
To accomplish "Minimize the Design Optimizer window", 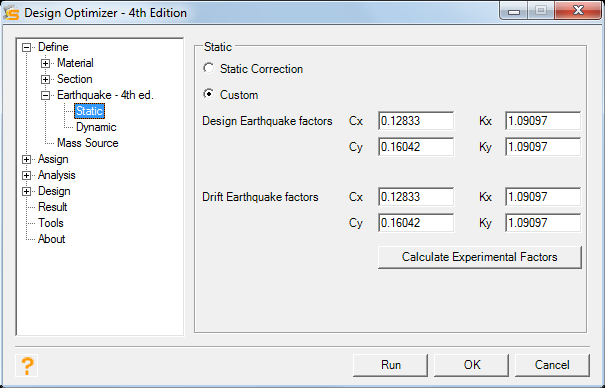I will [x=513, y=11].
